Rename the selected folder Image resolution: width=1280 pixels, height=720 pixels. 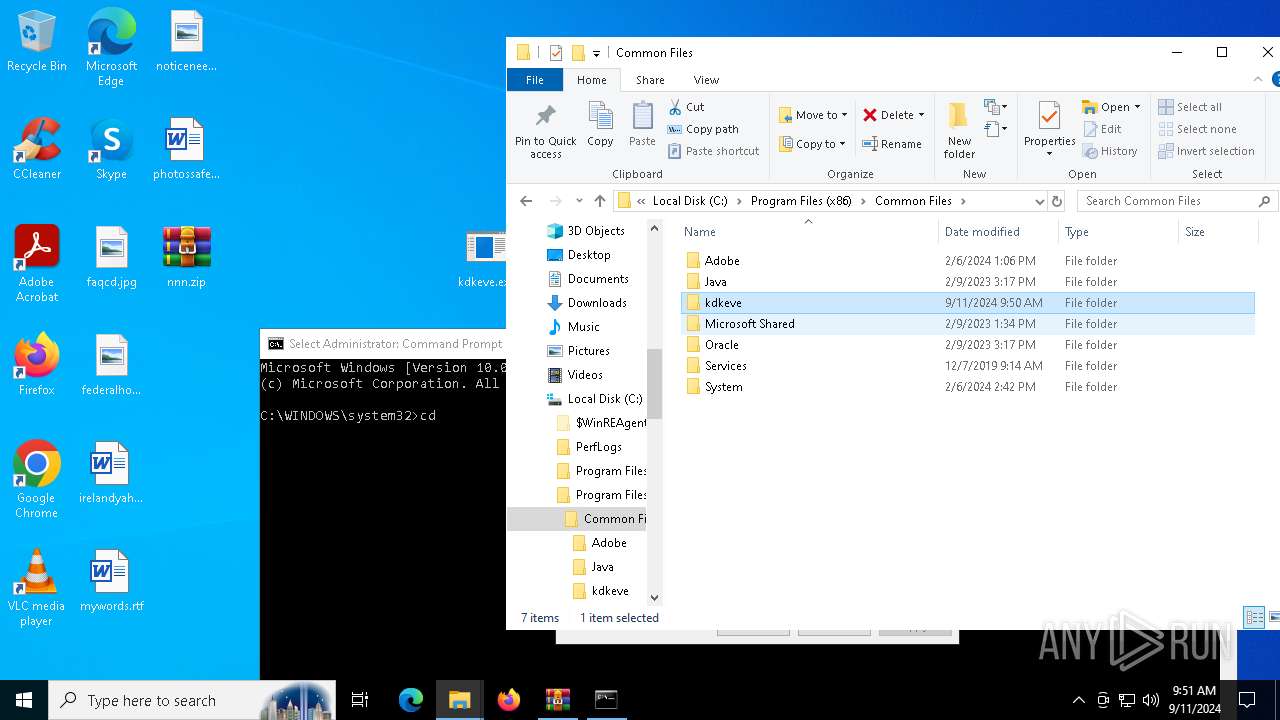click(892, 144)
